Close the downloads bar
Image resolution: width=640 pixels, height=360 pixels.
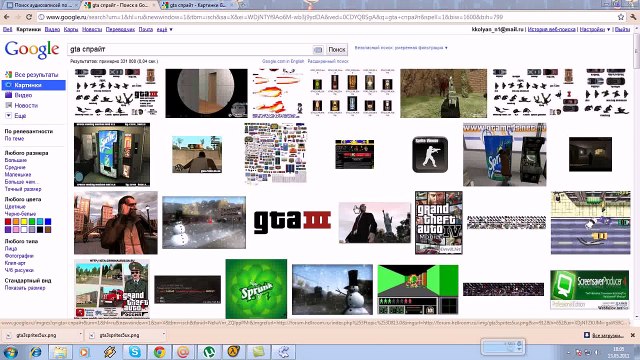click(633, 335)
